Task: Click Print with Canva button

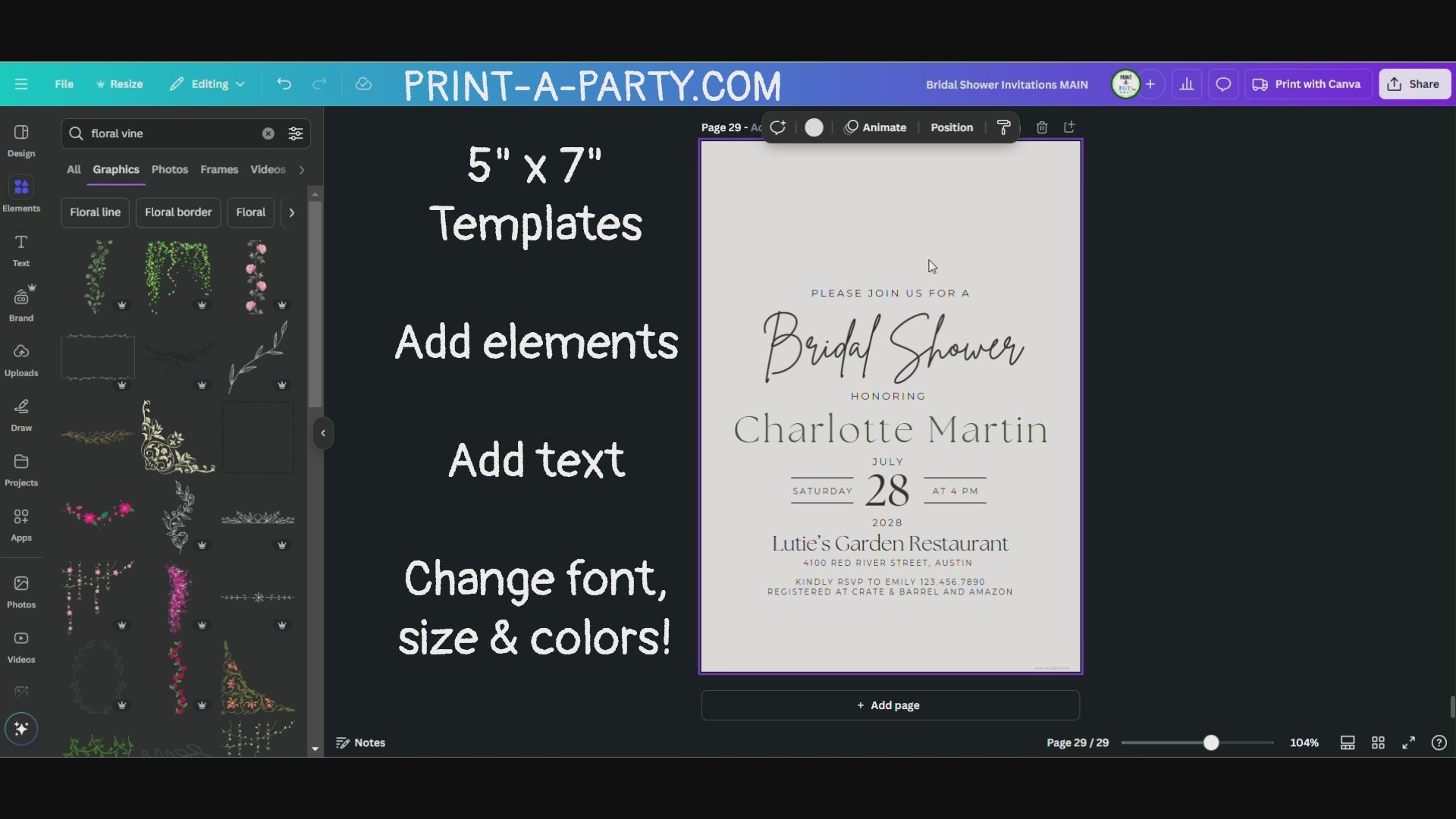Action: pyautogui.click(x=1307, y=84)
